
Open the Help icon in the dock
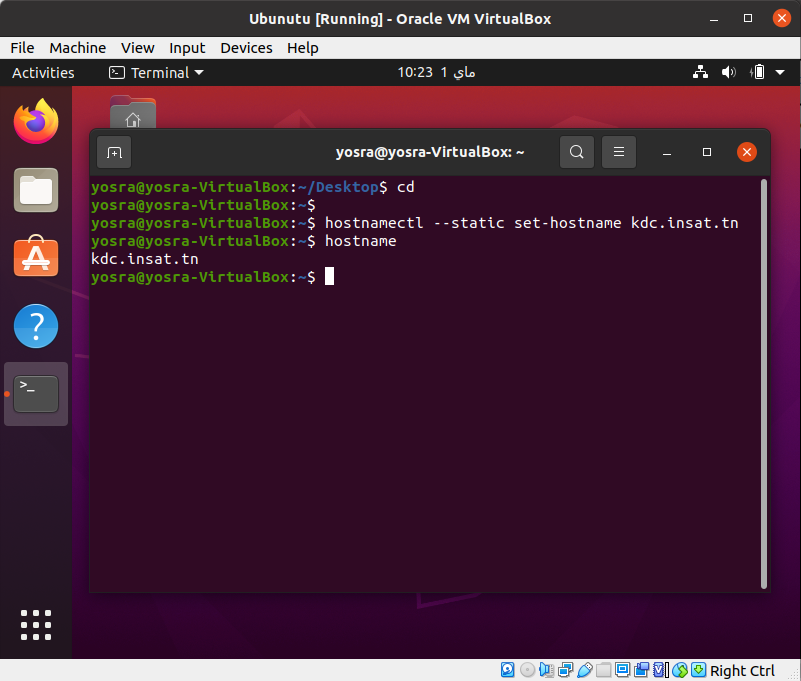(36, 326)
